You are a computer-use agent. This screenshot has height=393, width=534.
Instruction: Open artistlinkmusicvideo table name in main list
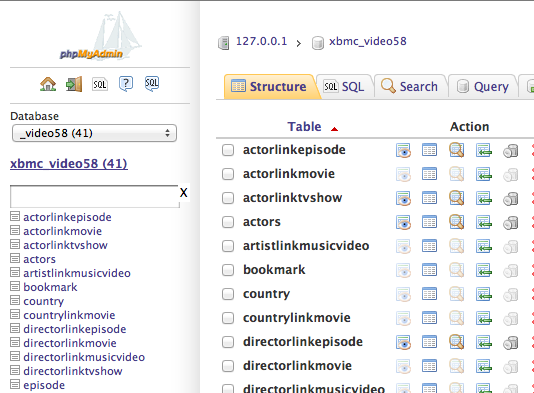[x=306, y=246]
